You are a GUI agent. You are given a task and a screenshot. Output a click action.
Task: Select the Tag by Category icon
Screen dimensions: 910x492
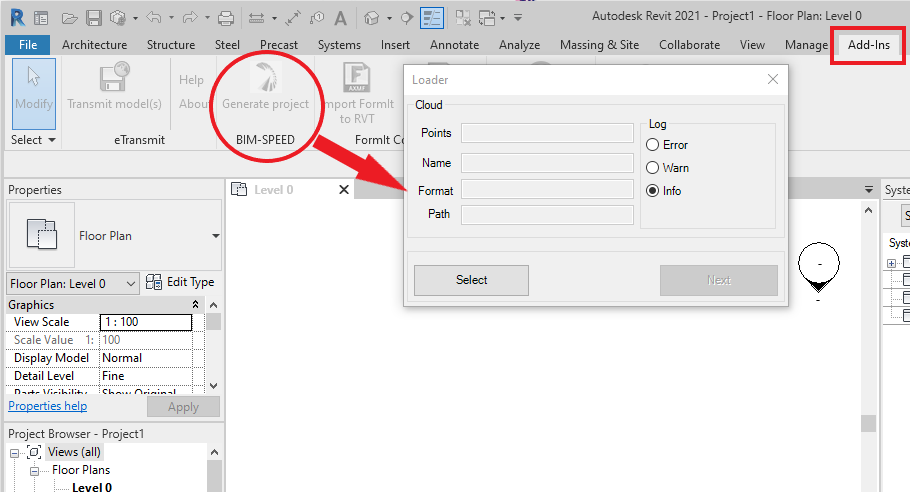pyautogui.click(x=317, y=19)
